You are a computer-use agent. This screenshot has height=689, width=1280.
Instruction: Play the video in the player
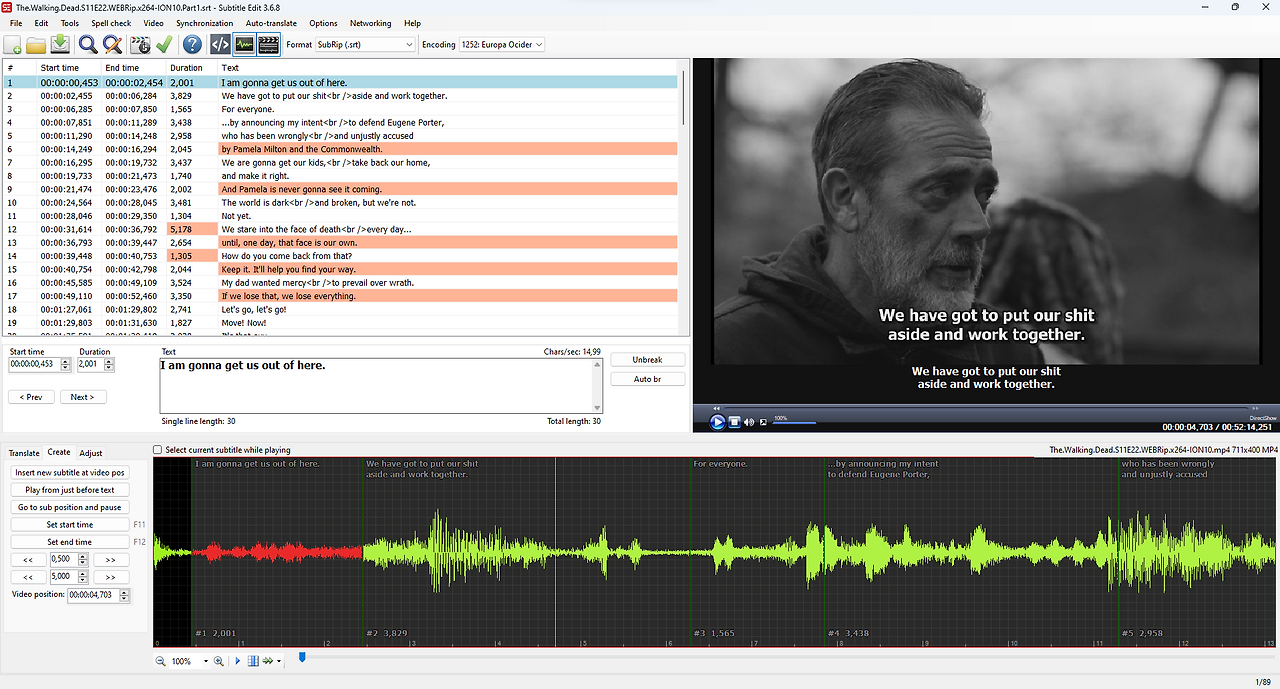click(717, 422)
